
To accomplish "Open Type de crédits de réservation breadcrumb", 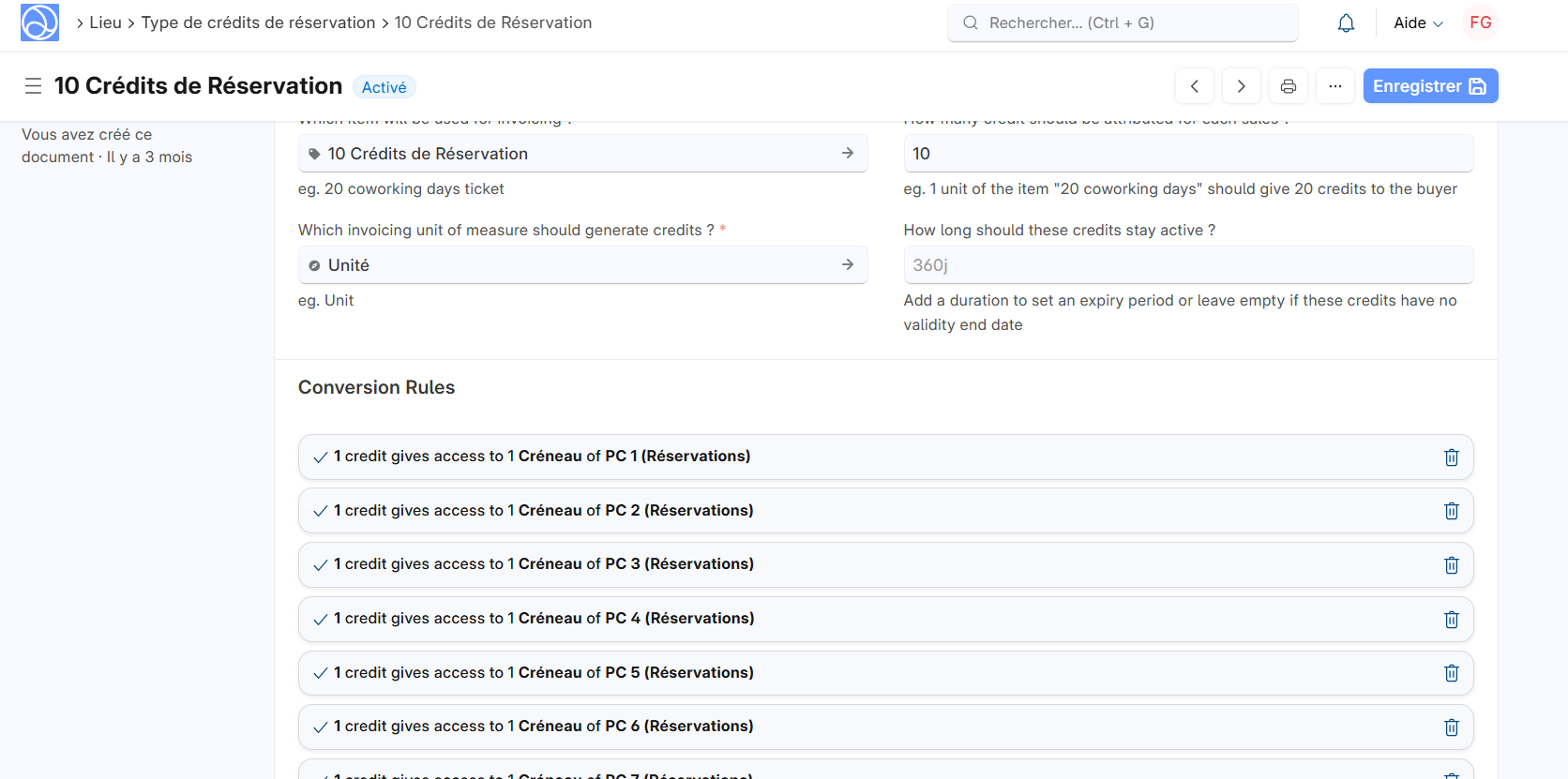I will tap(258, 22).
